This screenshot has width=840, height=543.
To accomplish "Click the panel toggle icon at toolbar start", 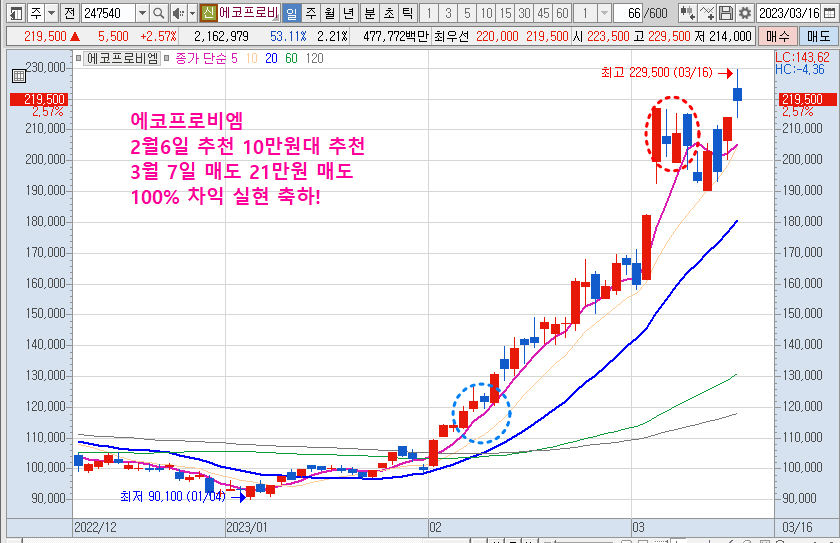I will (17, 13).
